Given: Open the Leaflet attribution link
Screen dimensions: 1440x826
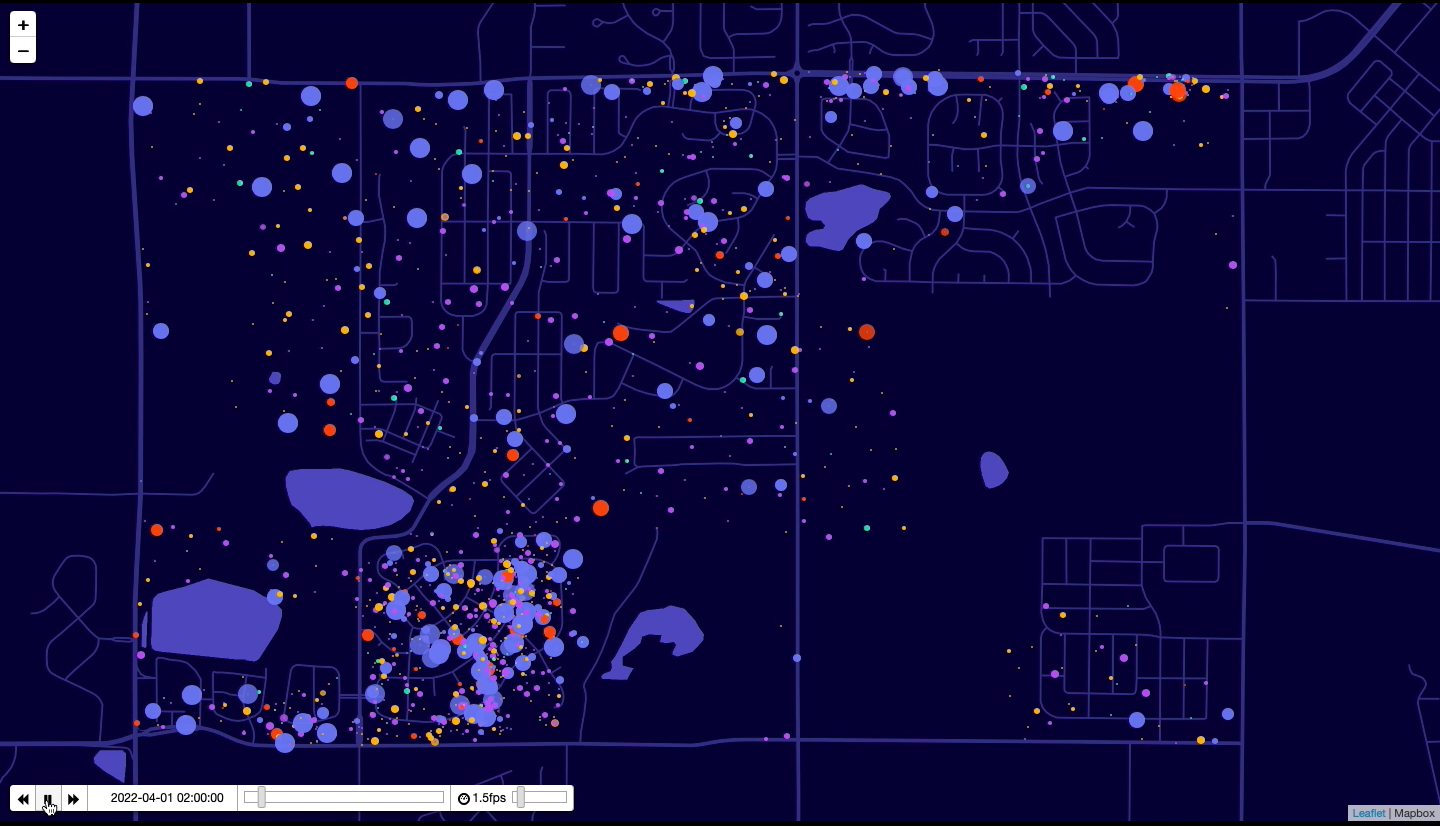Looking at the screenshot, I should (x=1368, y=813).
